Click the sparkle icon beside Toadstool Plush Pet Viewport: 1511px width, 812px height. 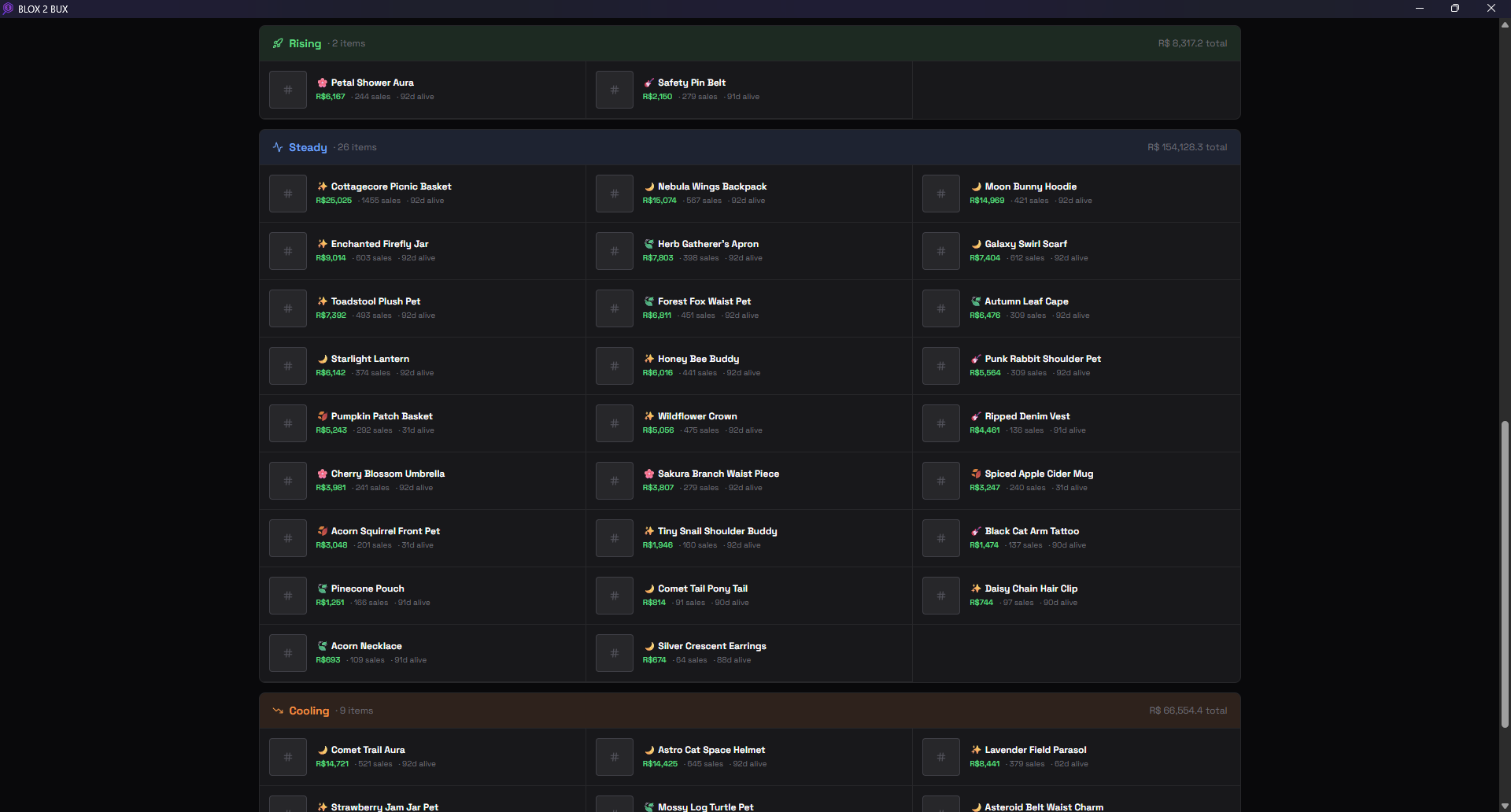322,301
